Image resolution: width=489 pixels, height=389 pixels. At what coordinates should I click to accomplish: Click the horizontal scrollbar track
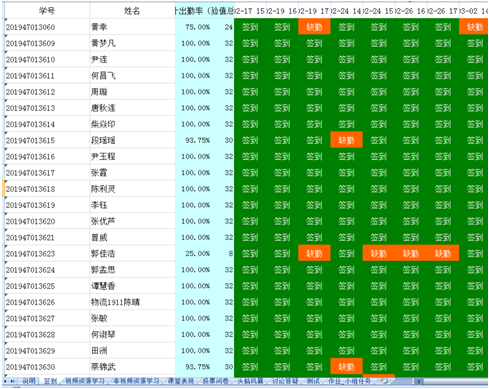455,381
